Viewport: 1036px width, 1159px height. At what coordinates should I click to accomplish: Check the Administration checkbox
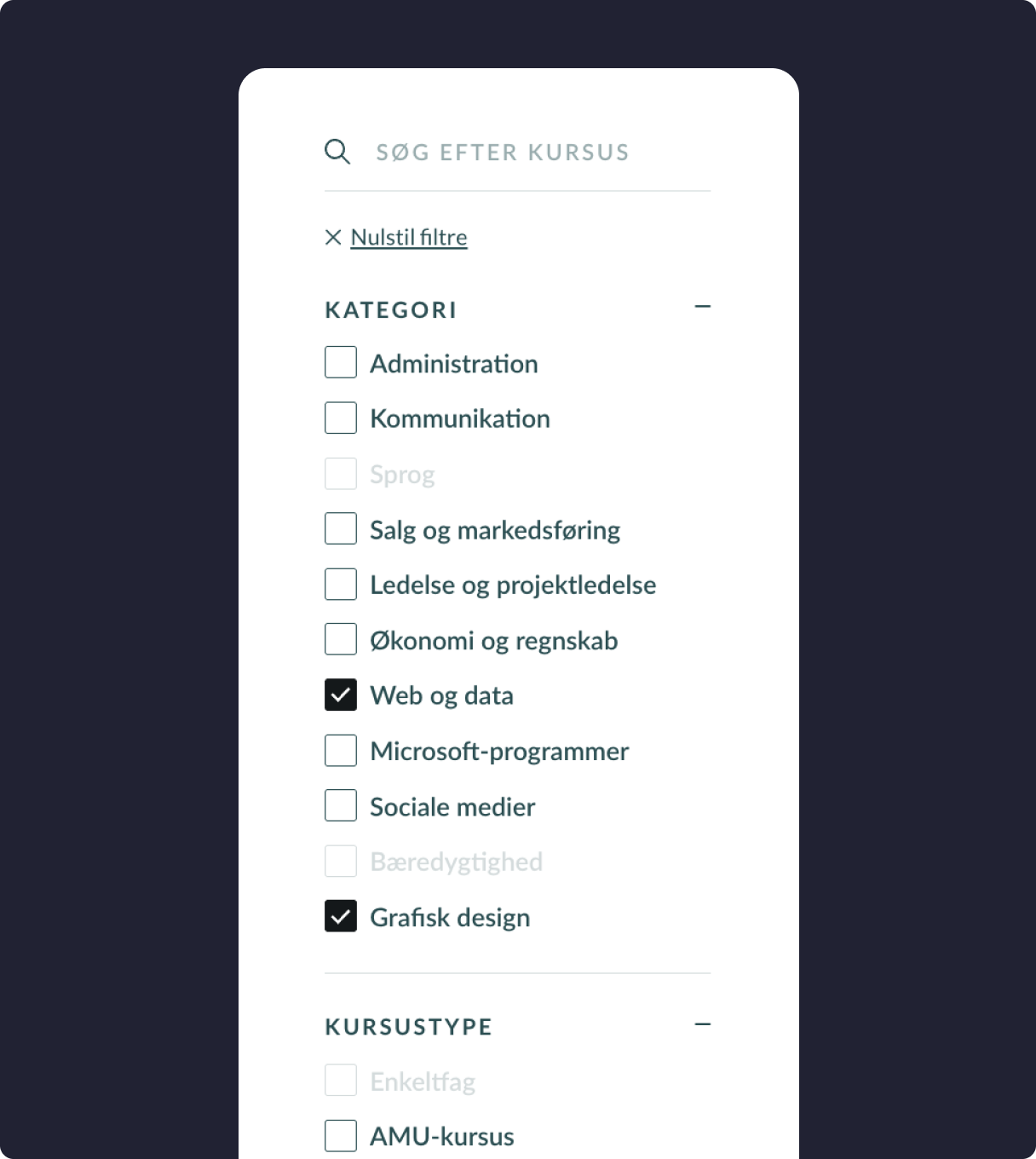pos(341,362)
